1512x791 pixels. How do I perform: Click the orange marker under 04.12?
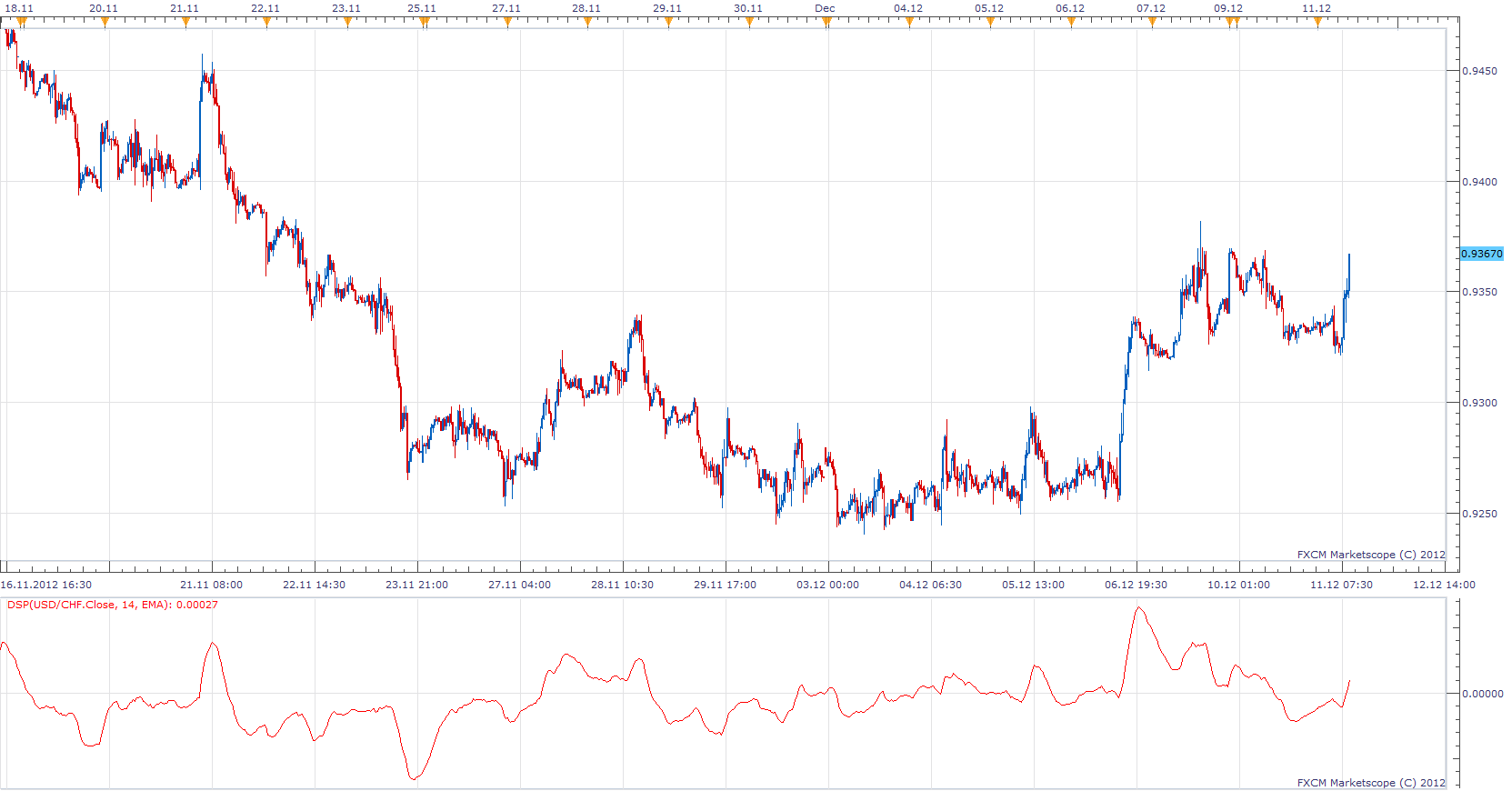click(909, 22)
